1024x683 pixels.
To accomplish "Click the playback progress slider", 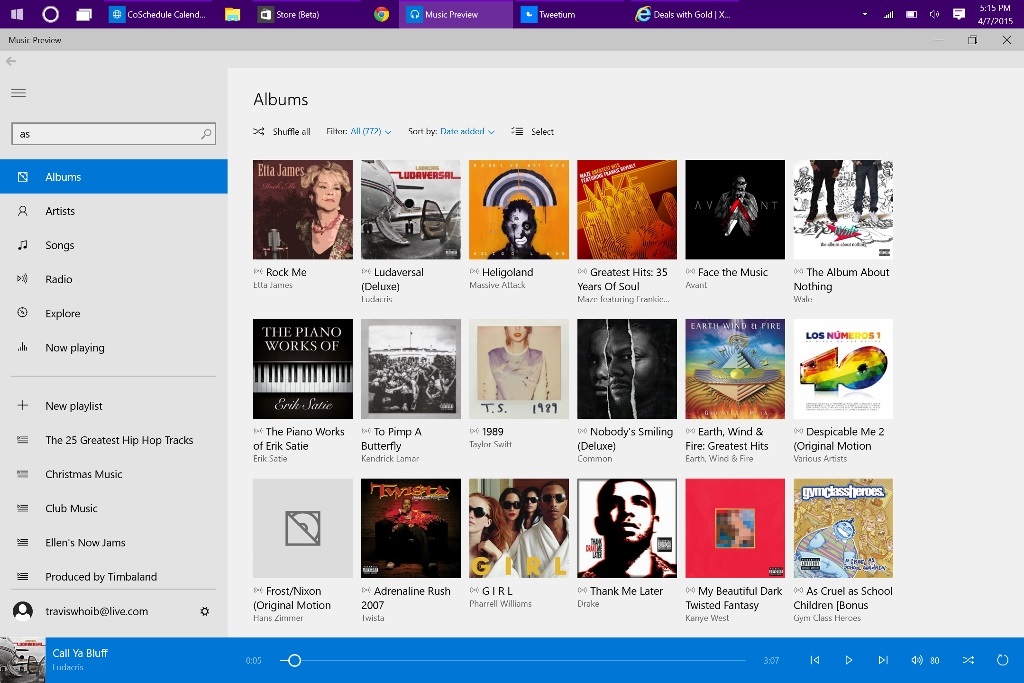I will click(x=513, y=660).
